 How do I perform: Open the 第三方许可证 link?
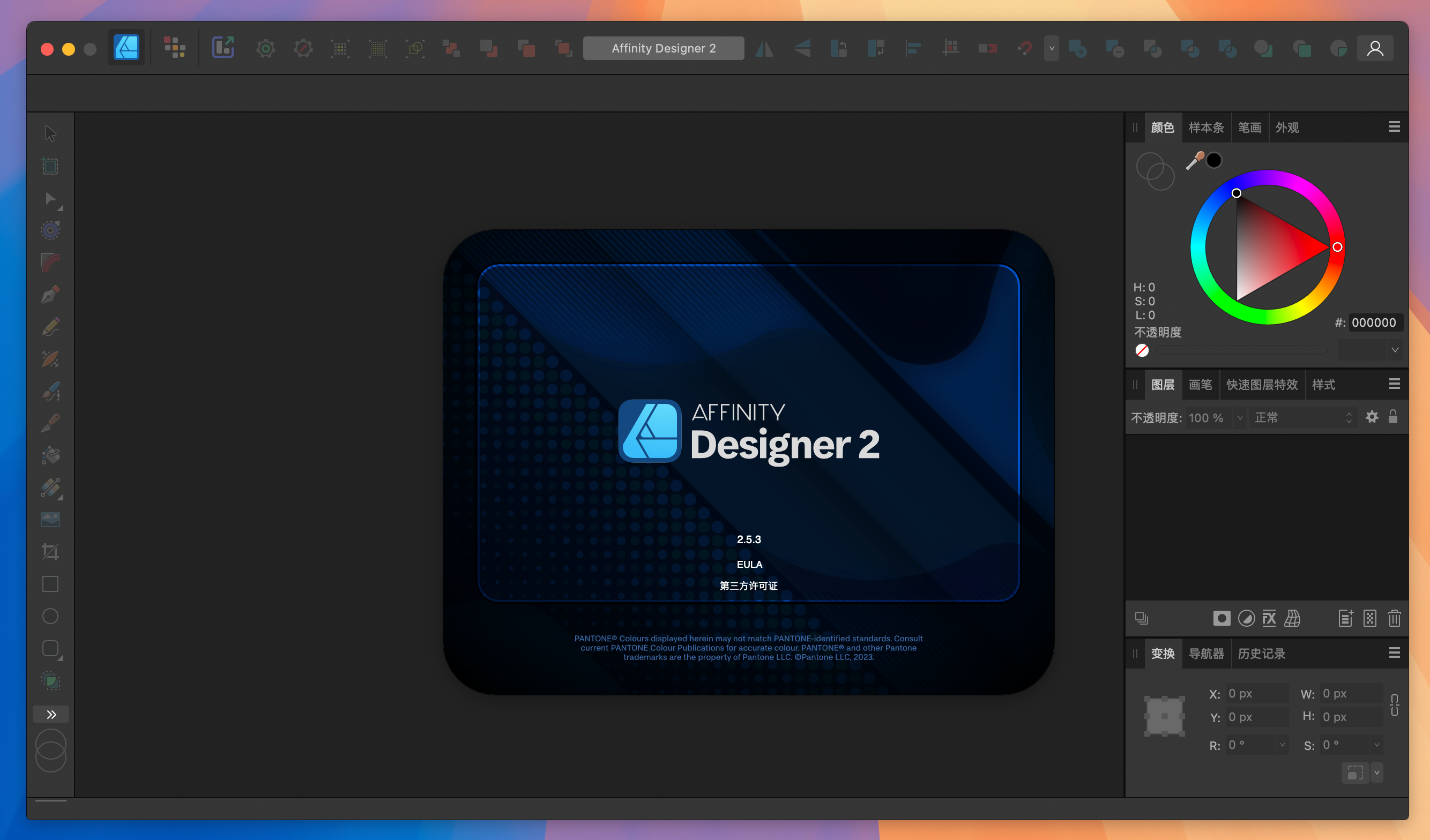(748, 586)
